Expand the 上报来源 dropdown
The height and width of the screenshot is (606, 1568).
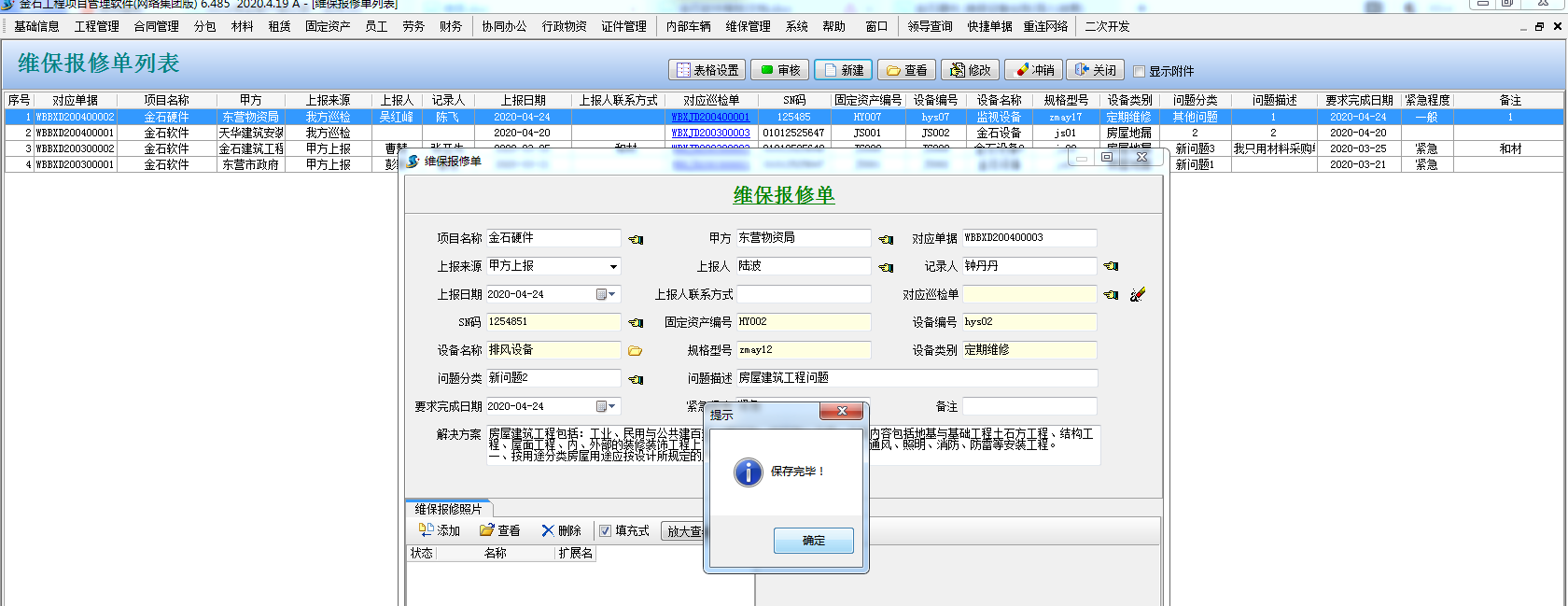click(x=613, y=267)
